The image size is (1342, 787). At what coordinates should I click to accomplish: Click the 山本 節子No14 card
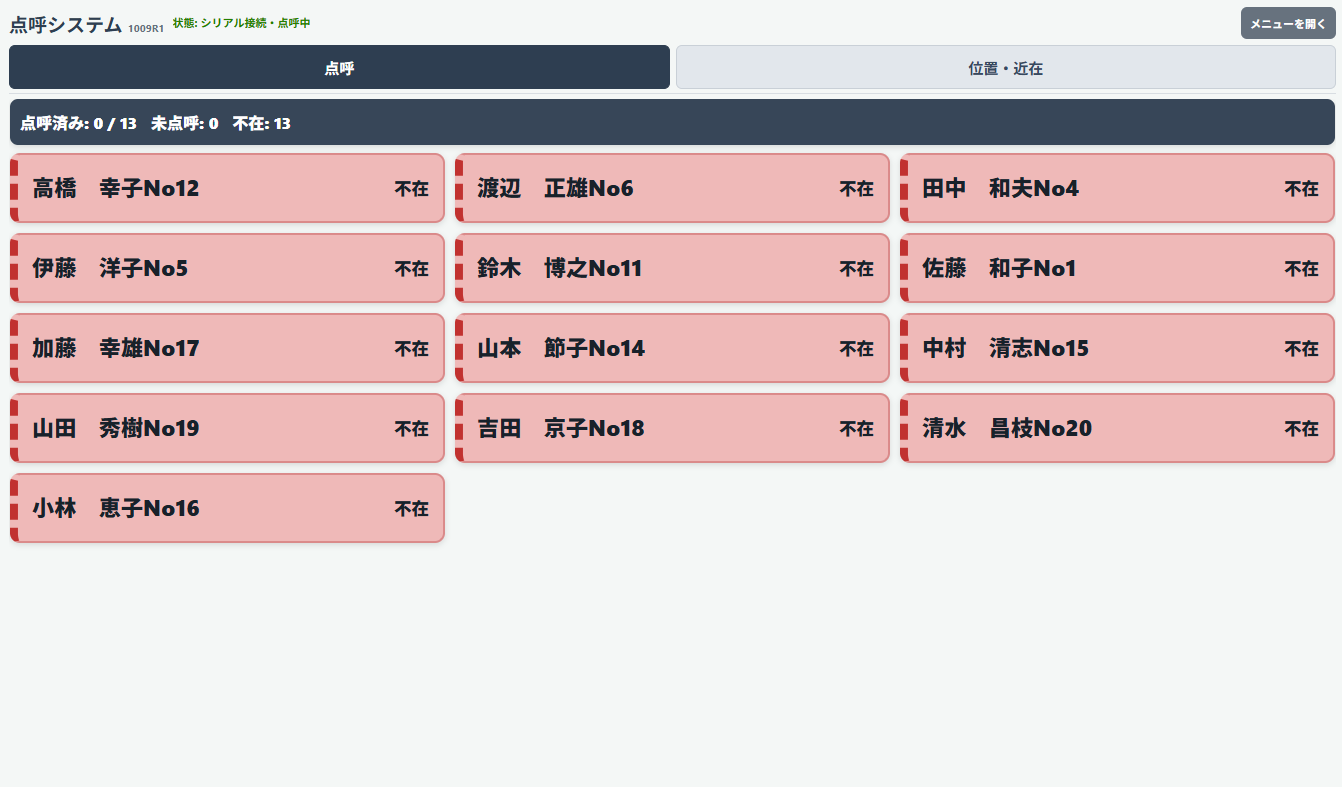tap(672, 348)
